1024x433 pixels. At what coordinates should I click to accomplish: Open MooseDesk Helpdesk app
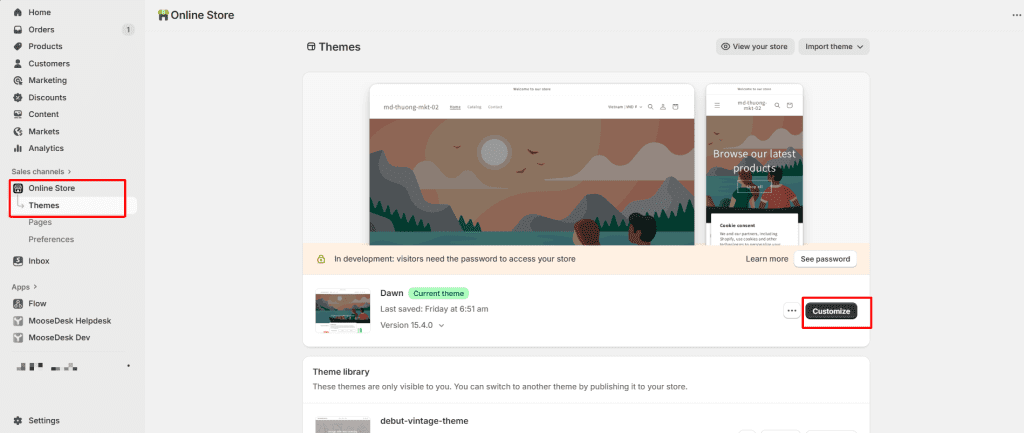(69, 321)
